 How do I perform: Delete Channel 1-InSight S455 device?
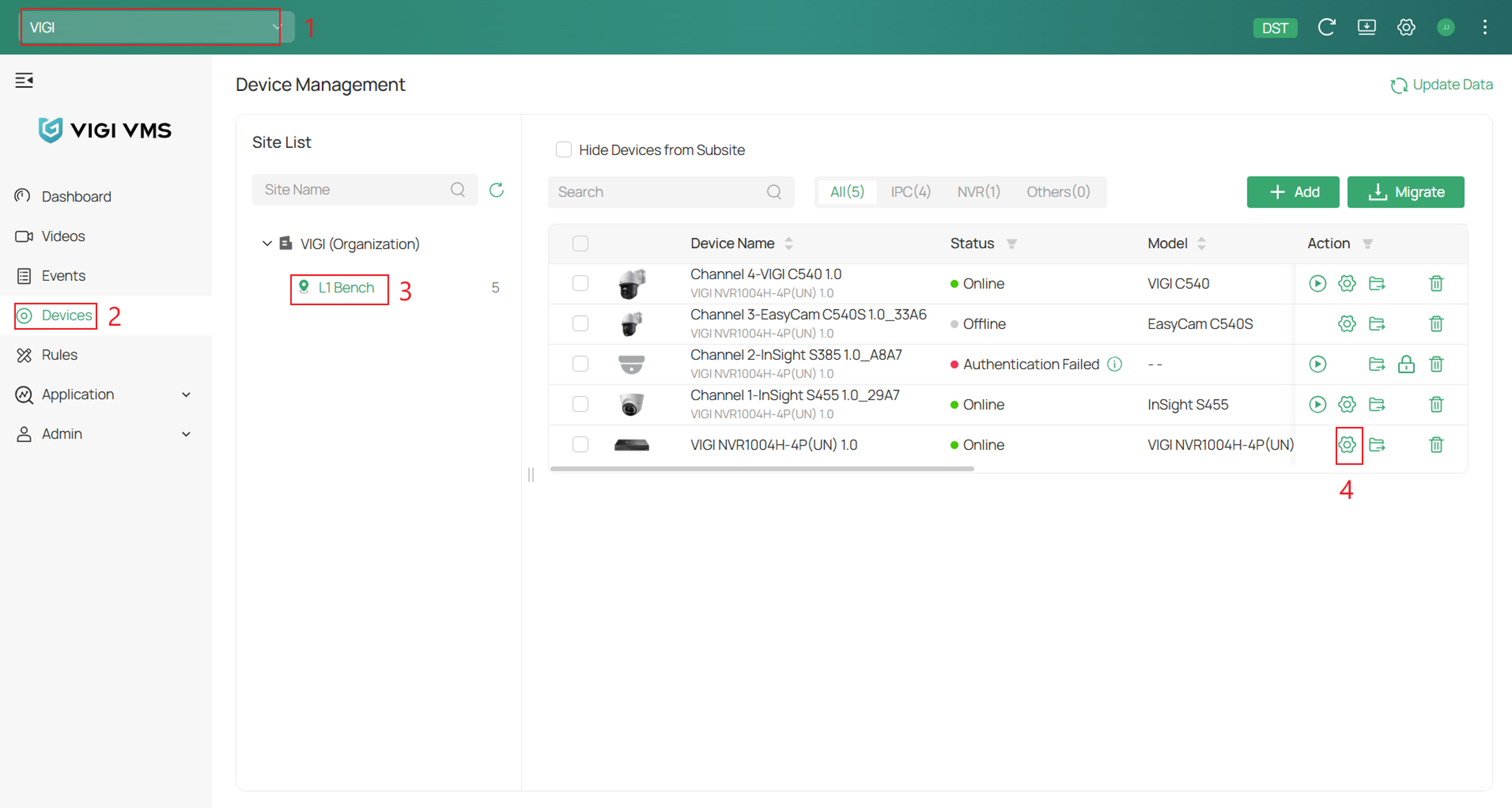[1436, 404]
